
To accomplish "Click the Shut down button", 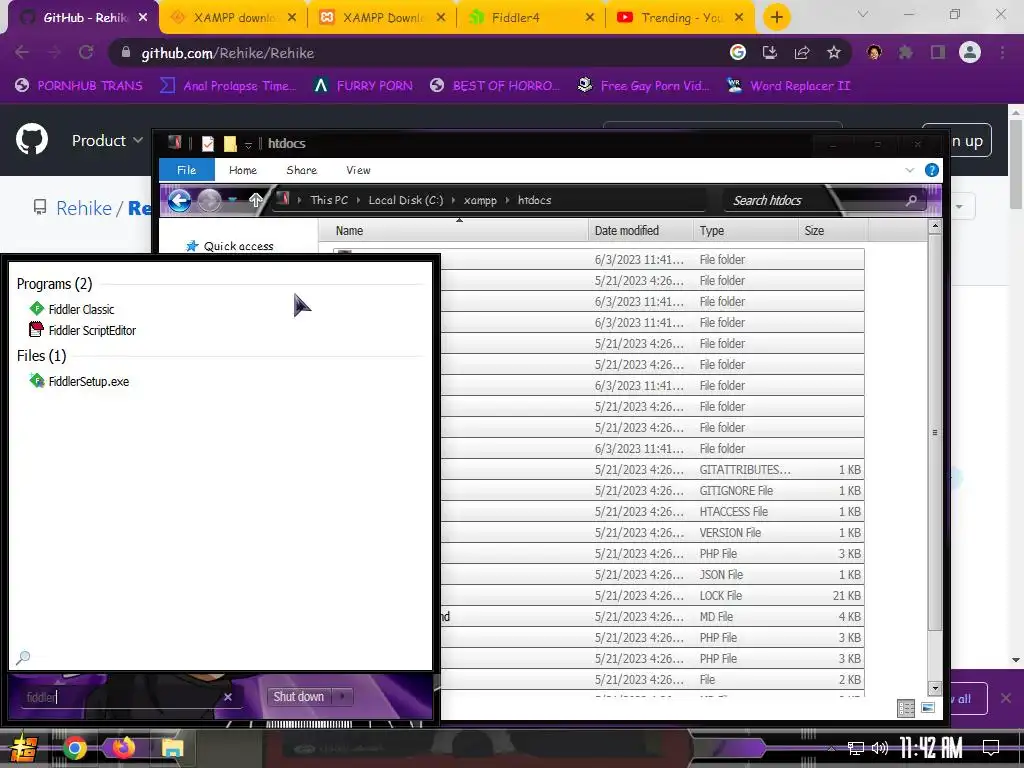I will [299, 696].
